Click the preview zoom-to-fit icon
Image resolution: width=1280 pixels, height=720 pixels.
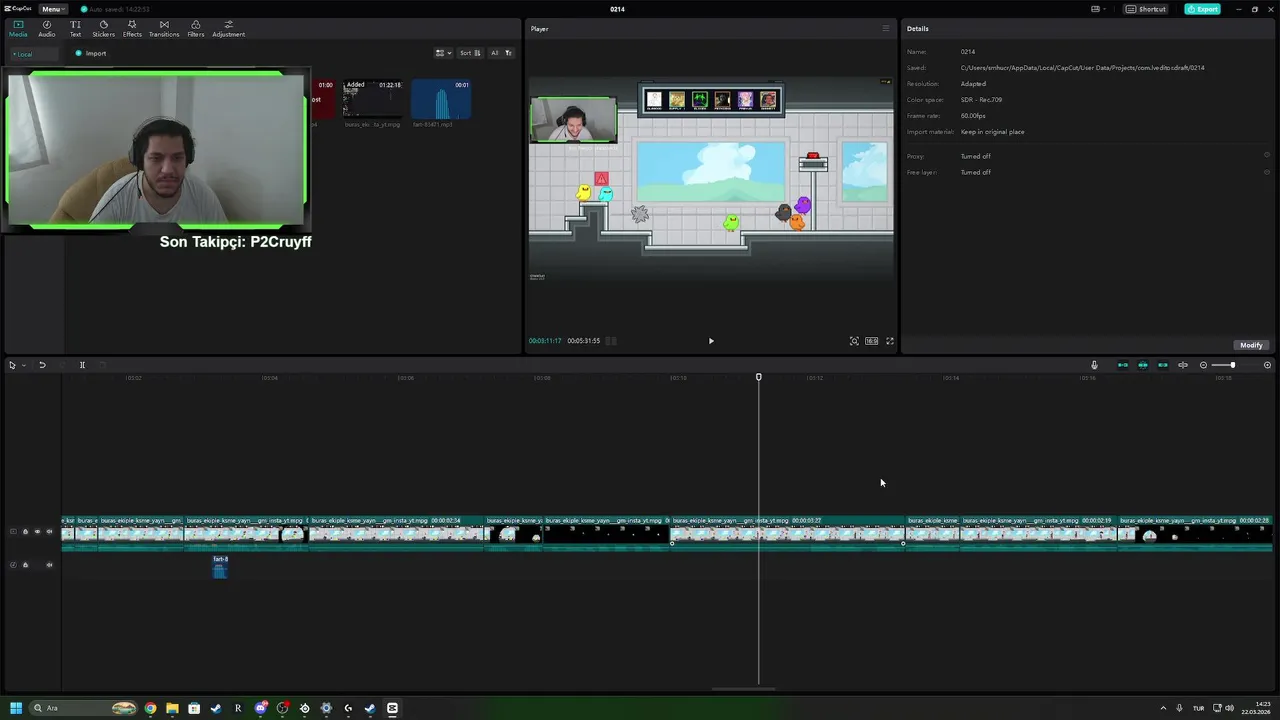click(x=854, y=341)
